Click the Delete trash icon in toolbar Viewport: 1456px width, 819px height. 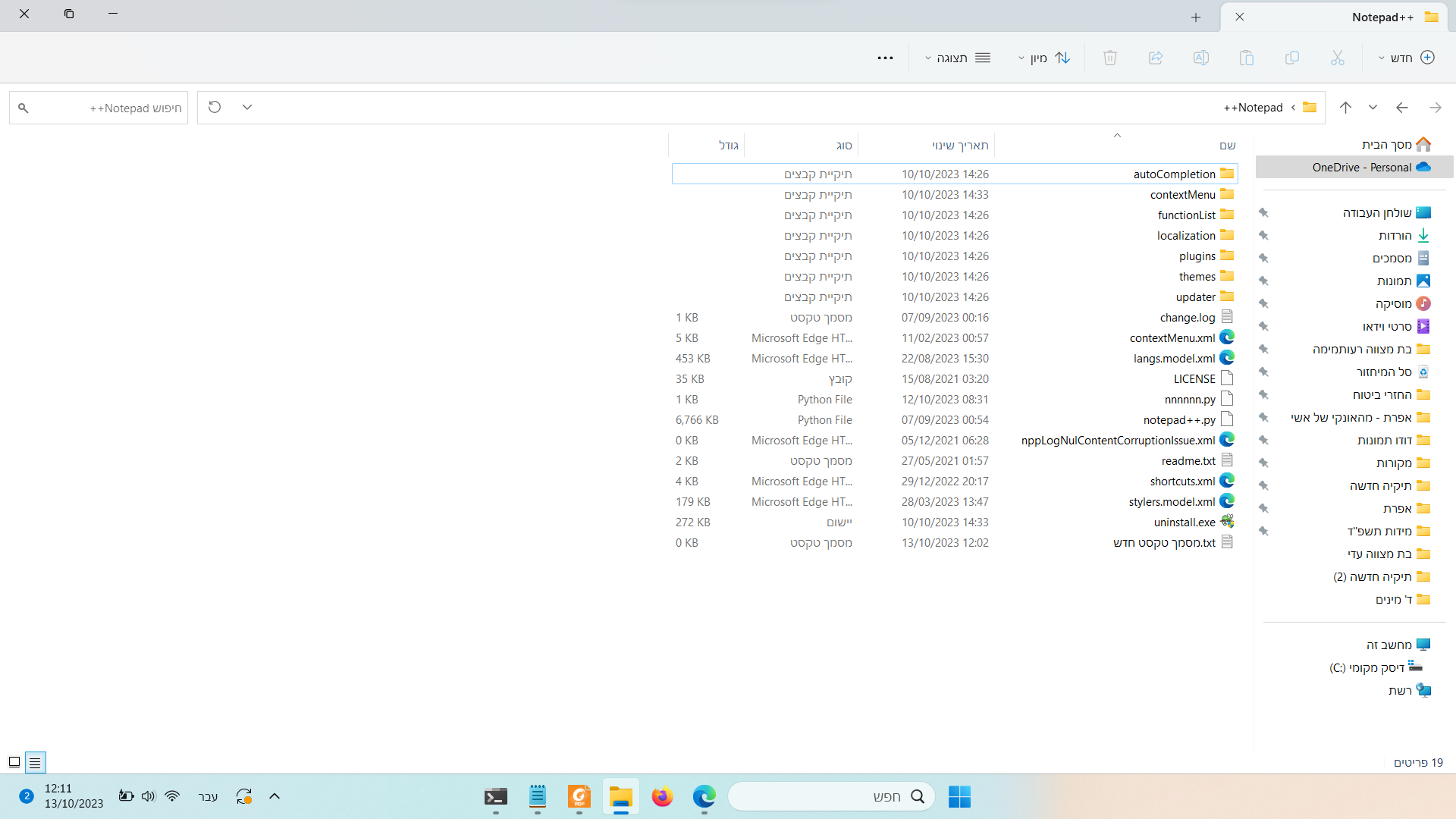tap(1110, 58)
